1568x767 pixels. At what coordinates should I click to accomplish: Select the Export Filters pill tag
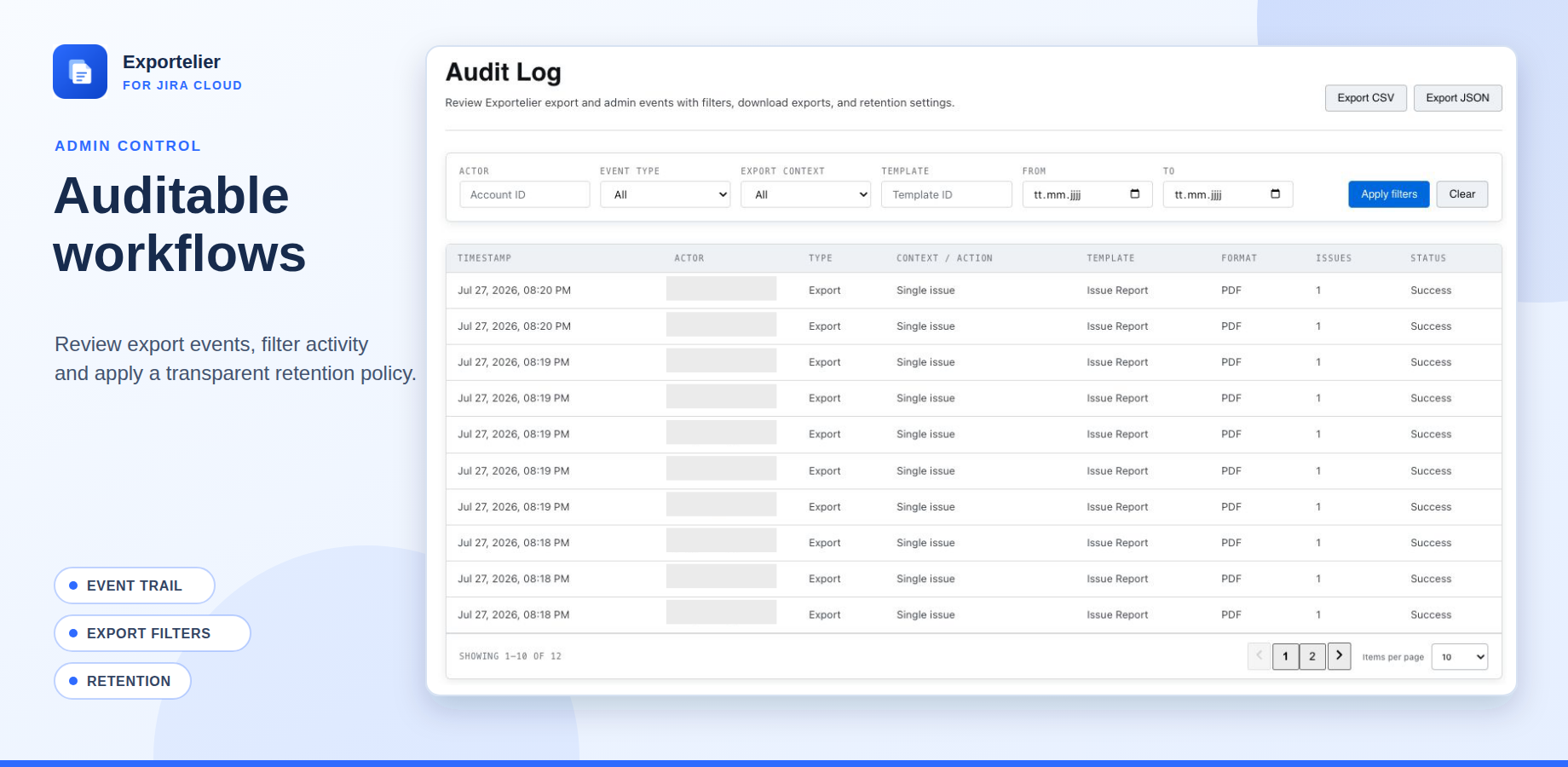(153, 633)
